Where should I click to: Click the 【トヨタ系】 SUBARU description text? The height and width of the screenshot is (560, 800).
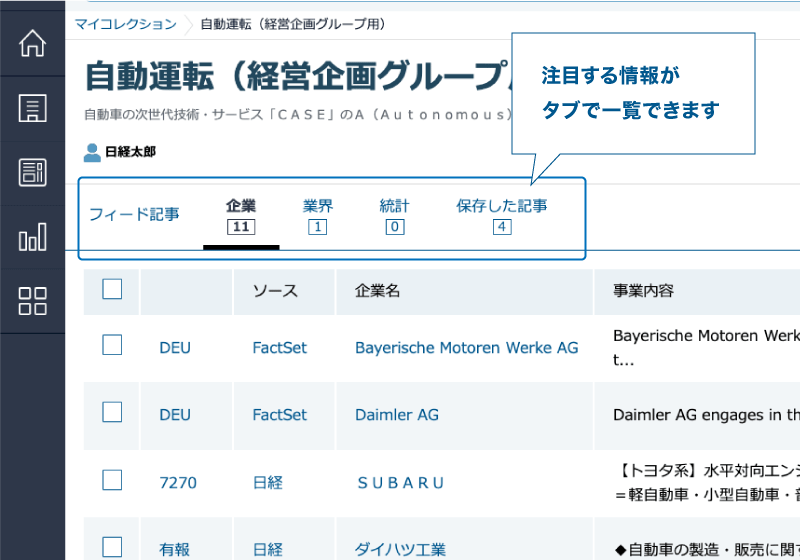(707, 482)
